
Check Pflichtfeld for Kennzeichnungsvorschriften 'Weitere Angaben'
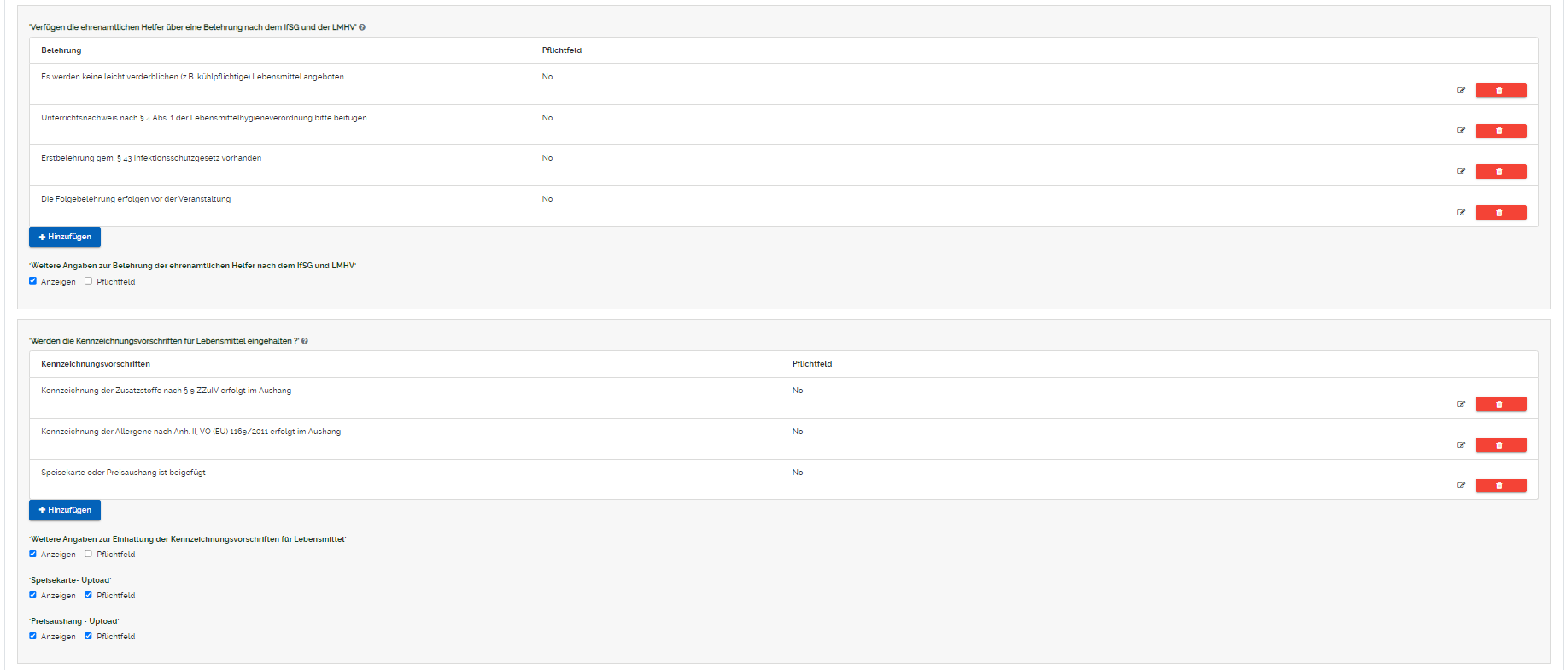point(88,554)
